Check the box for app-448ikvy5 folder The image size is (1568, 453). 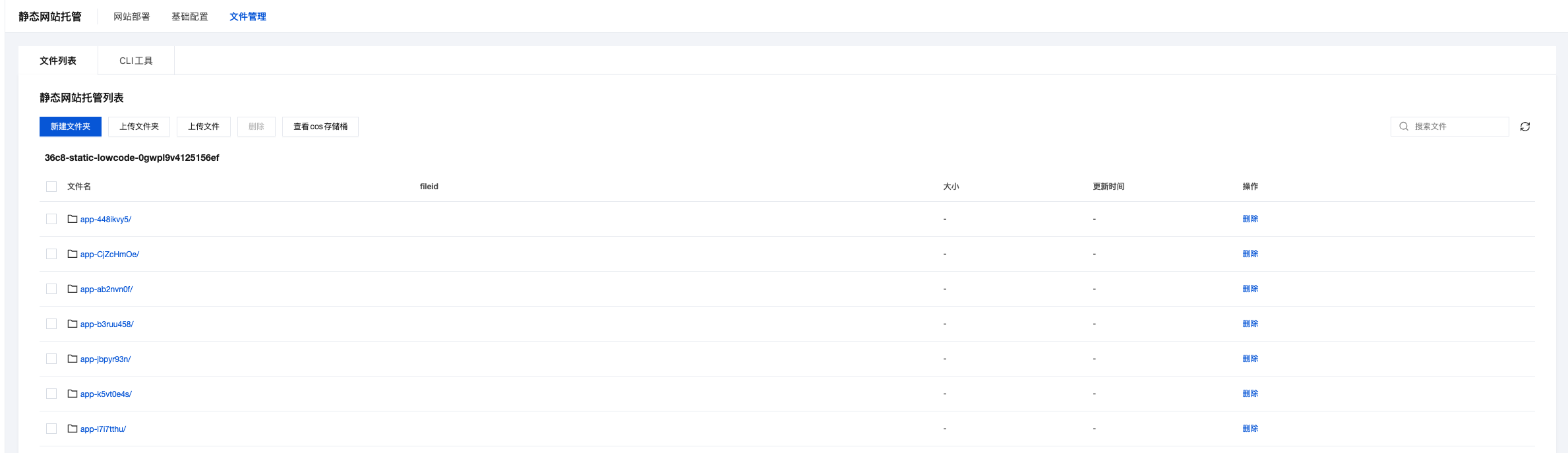(51, 219)
